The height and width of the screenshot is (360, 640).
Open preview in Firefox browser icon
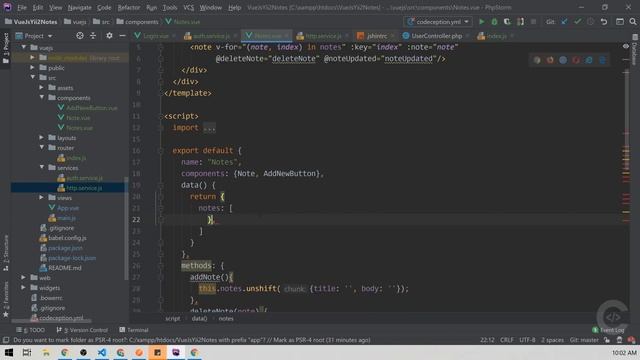[550, 60]
